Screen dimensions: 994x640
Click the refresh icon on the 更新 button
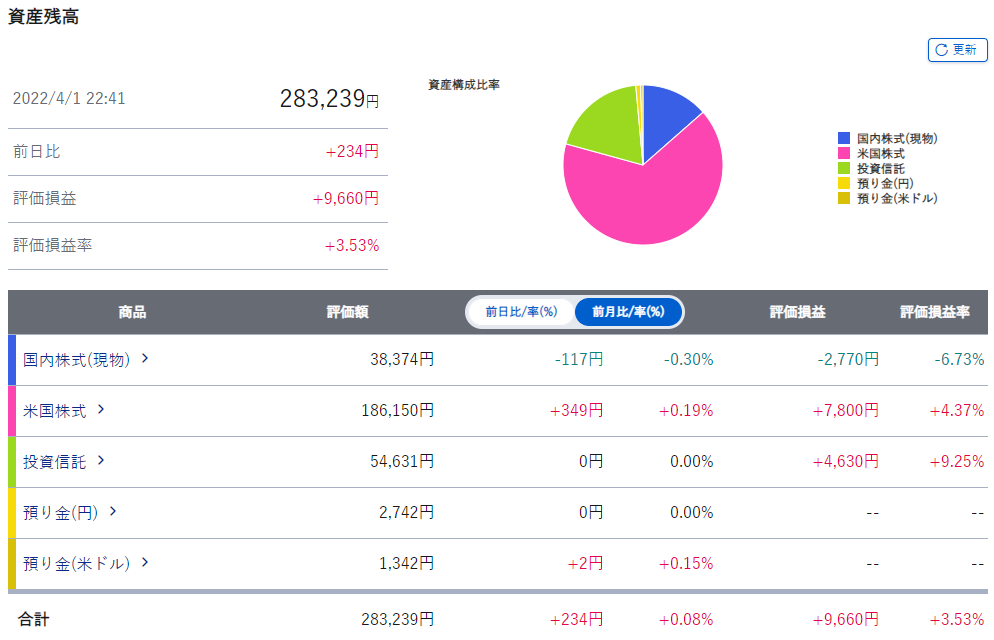pyautogui.click(x=941, y=49)
